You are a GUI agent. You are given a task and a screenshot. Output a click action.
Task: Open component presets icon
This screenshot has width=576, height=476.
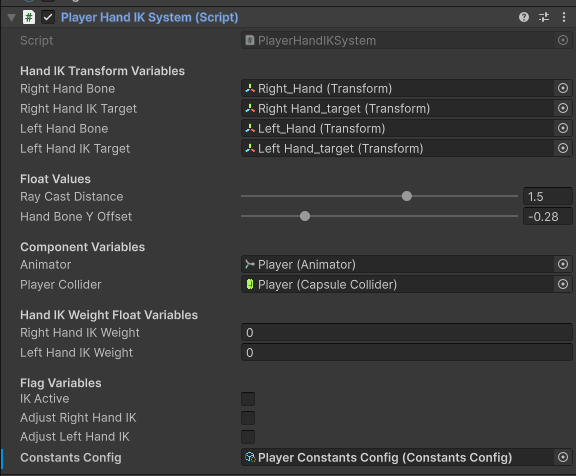pos(544,17)
